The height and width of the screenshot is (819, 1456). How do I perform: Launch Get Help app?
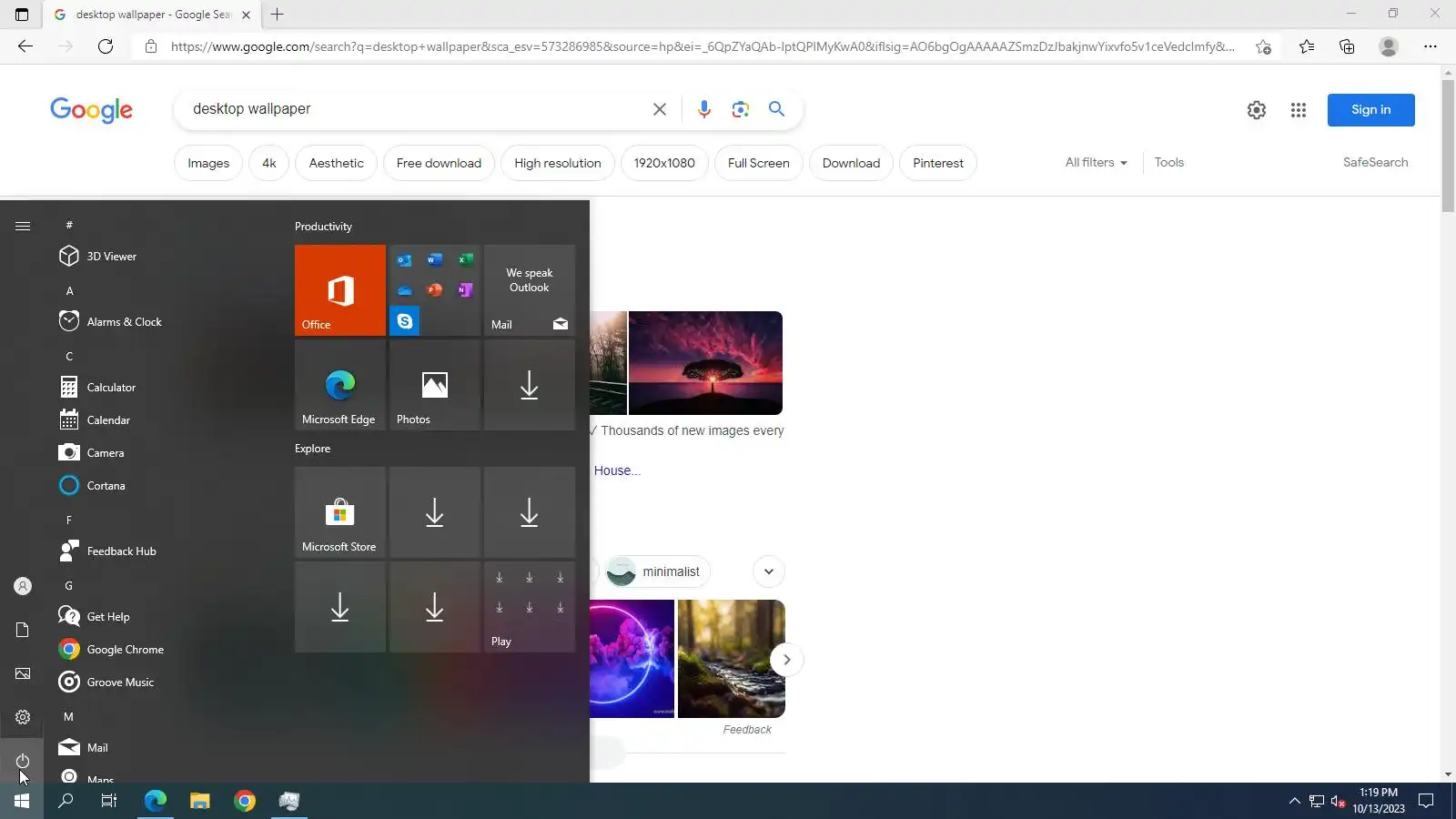point(164,617)
